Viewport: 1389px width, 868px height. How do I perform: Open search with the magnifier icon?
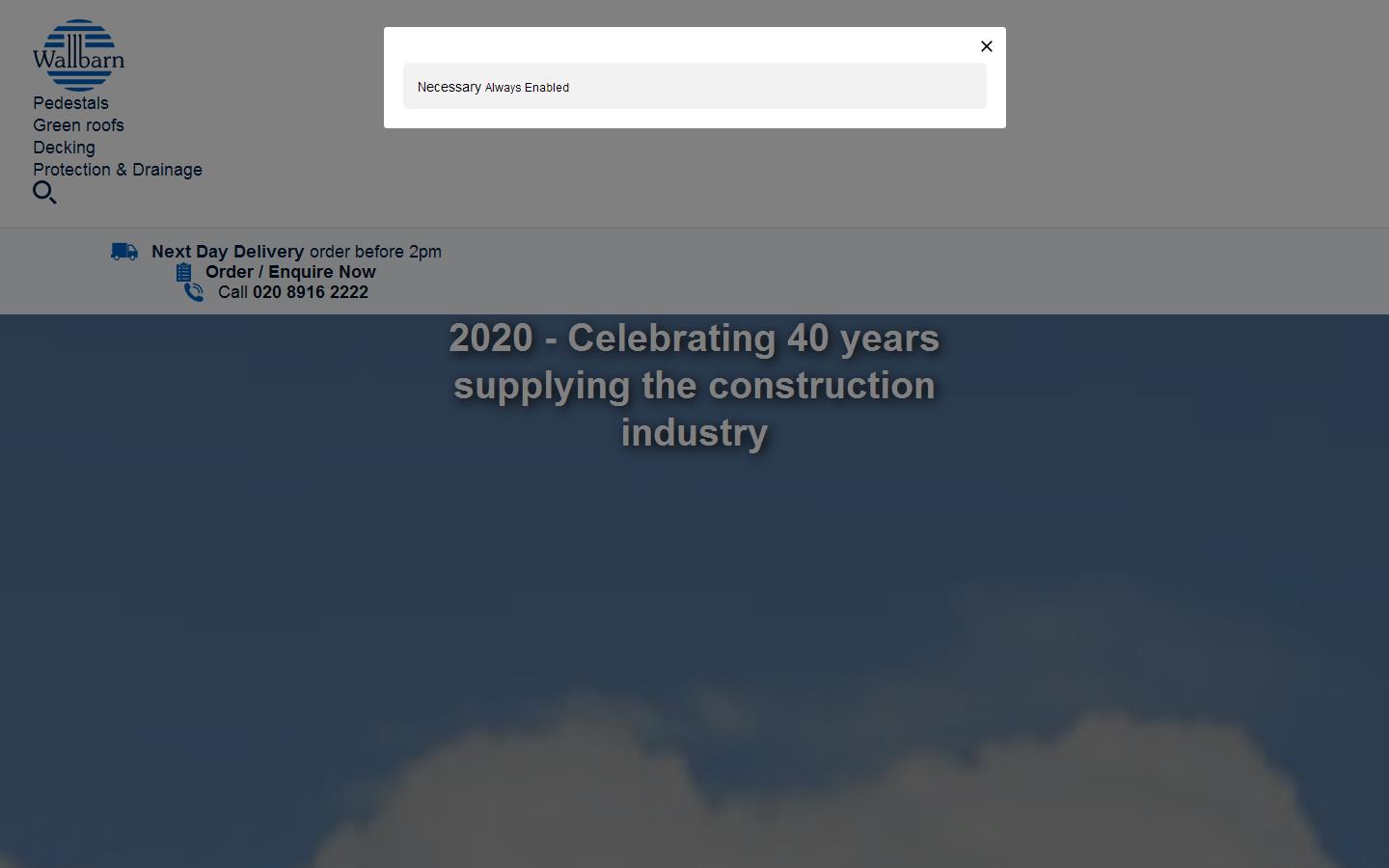click(x=44, y=193)
